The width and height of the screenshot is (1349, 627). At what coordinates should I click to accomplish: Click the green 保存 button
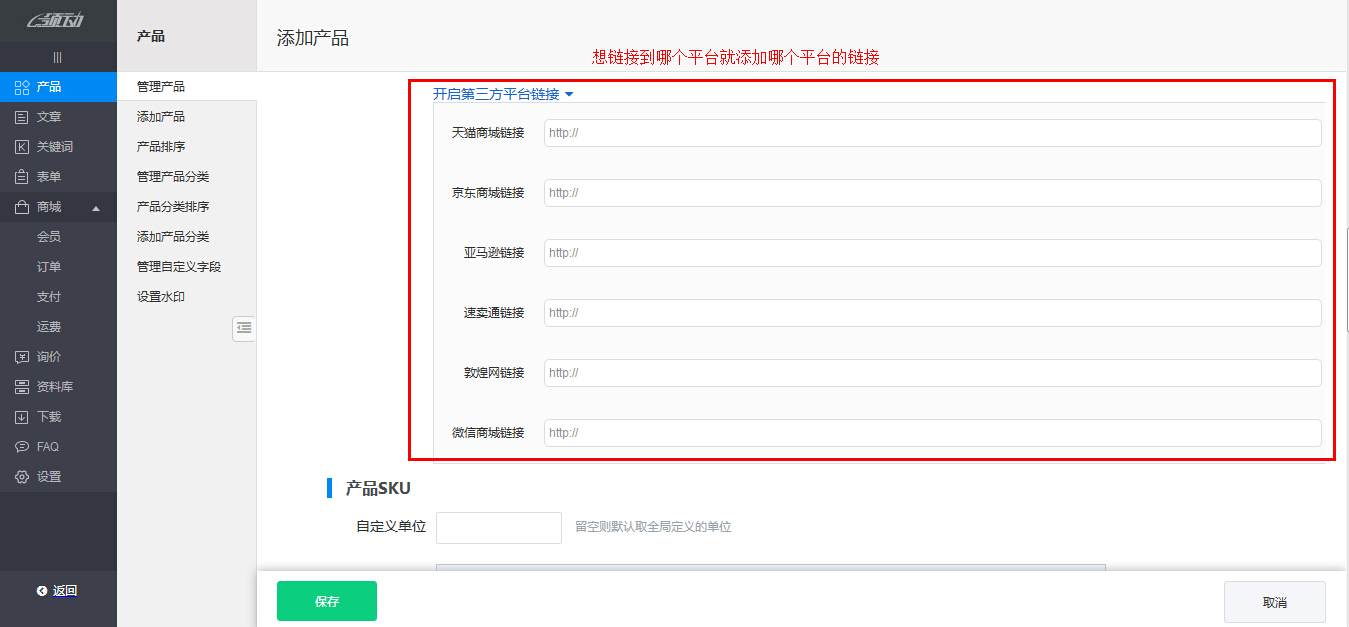click(326, 600)
